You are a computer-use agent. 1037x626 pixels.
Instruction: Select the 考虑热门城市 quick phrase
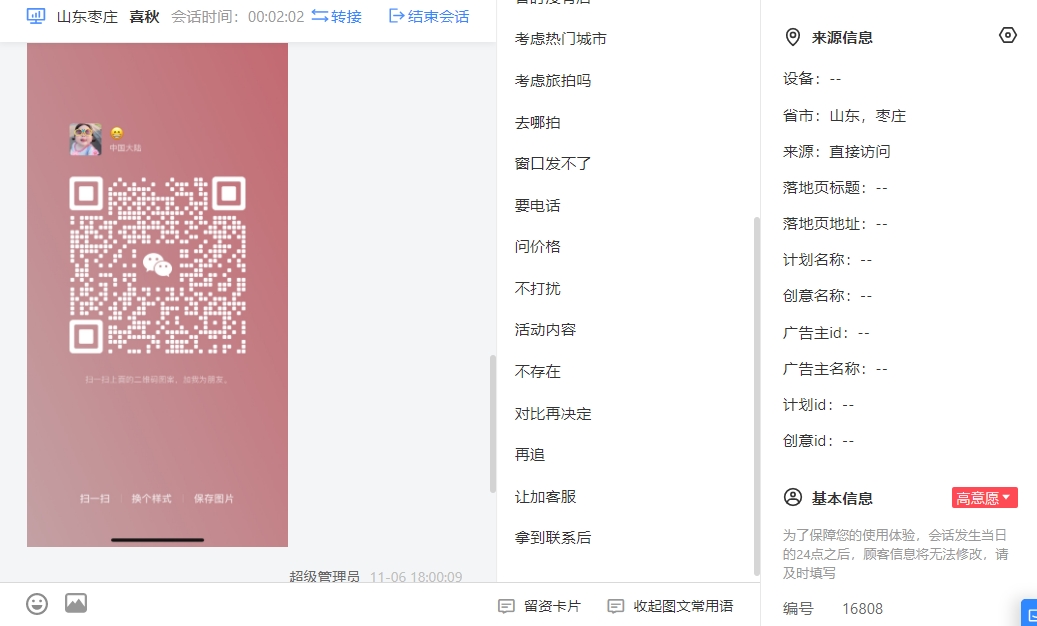click(x=561, y=39)
